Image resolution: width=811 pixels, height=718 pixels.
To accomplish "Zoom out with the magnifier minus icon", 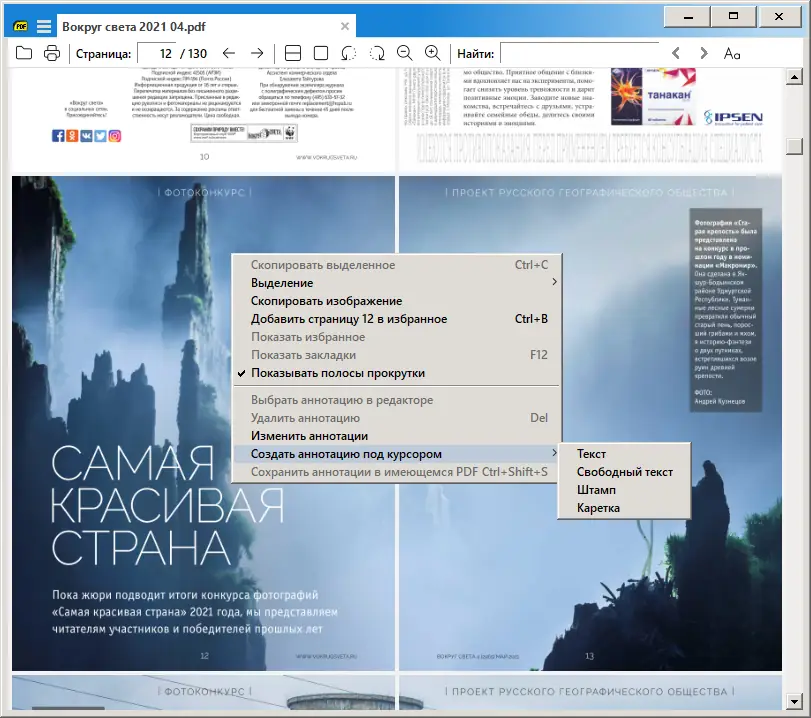I will 404,53.
